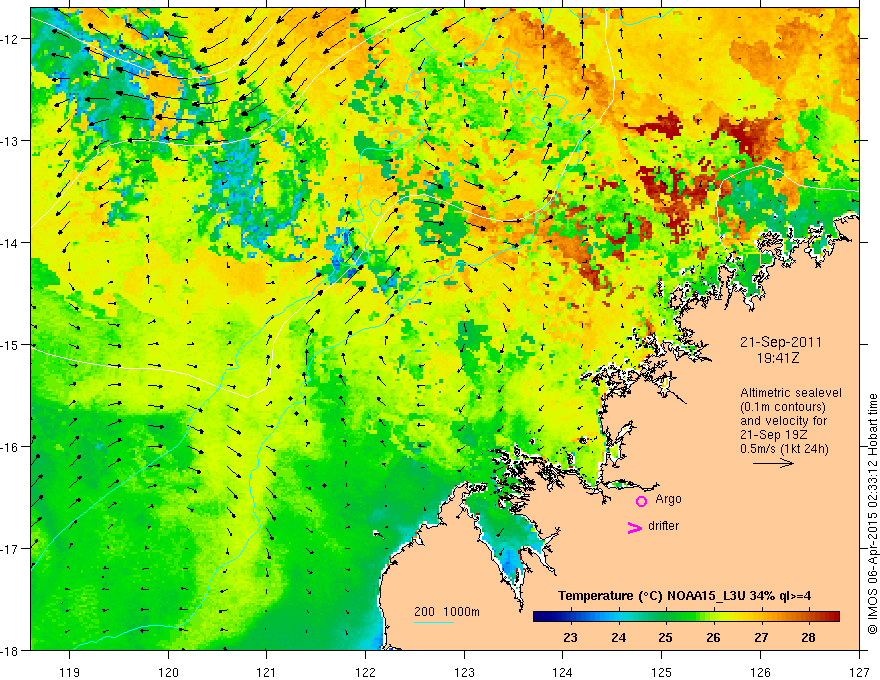Click the 23 colorbar tick label

[570, 638]
